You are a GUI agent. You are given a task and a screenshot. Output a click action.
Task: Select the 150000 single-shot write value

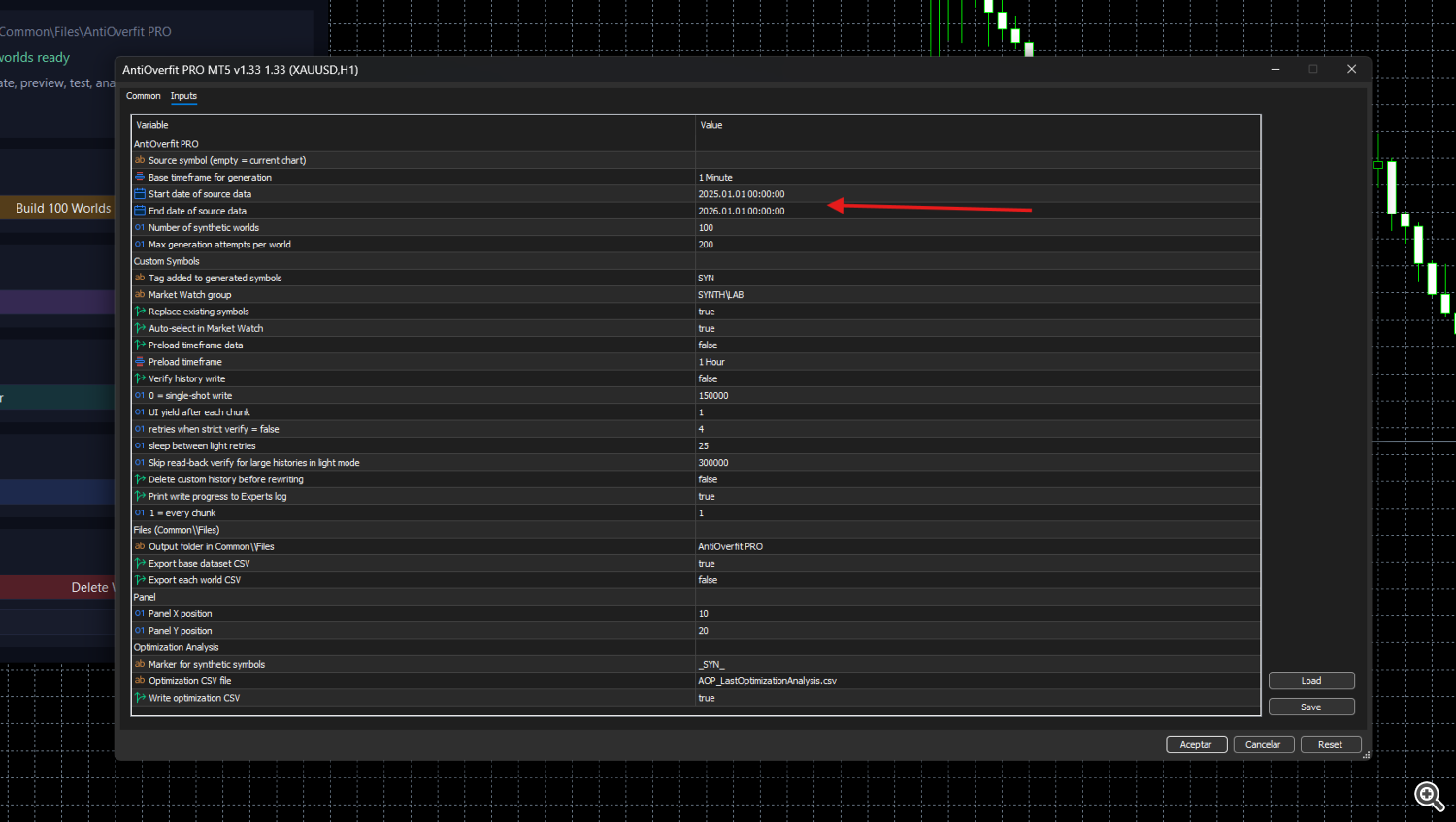pos(713,396)
